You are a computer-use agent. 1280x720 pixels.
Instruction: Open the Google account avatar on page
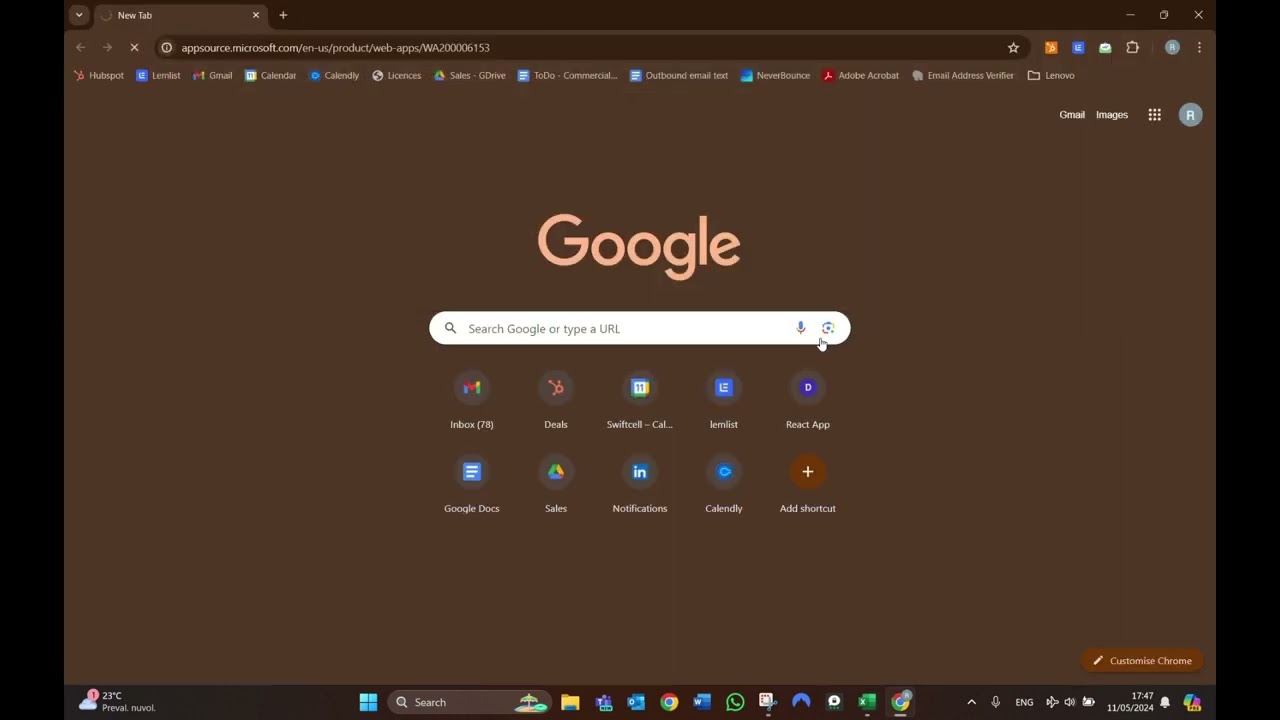(x=1190, y=115)
